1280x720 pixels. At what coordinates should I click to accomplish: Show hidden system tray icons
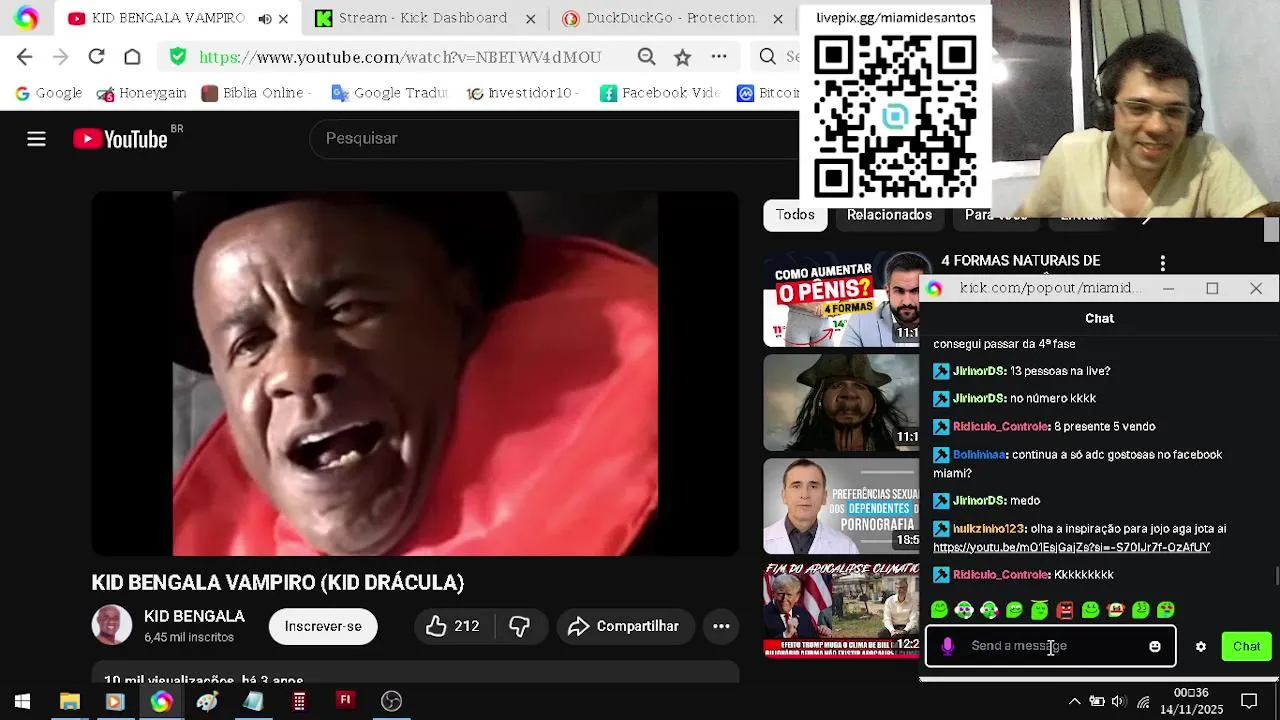[1074, 701]
